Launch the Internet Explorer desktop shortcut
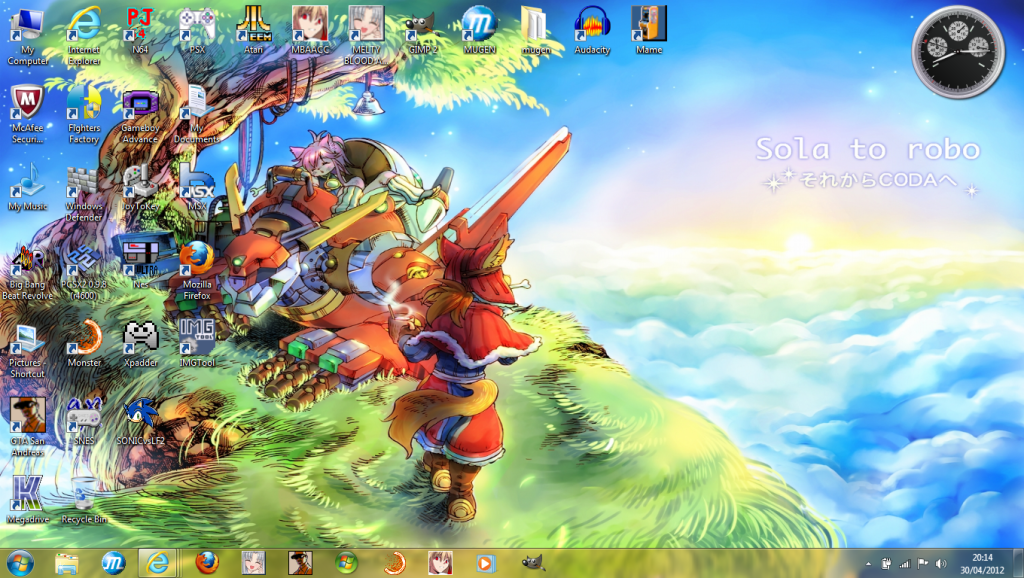The height and width of the screenshot is (578, 1024). pyautogui.click(x=84, y=35)
